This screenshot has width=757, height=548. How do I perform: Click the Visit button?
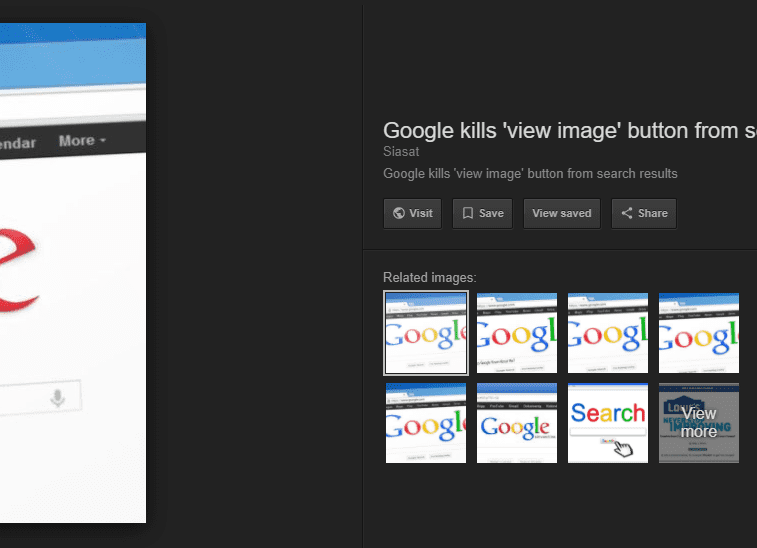point(412,213)
